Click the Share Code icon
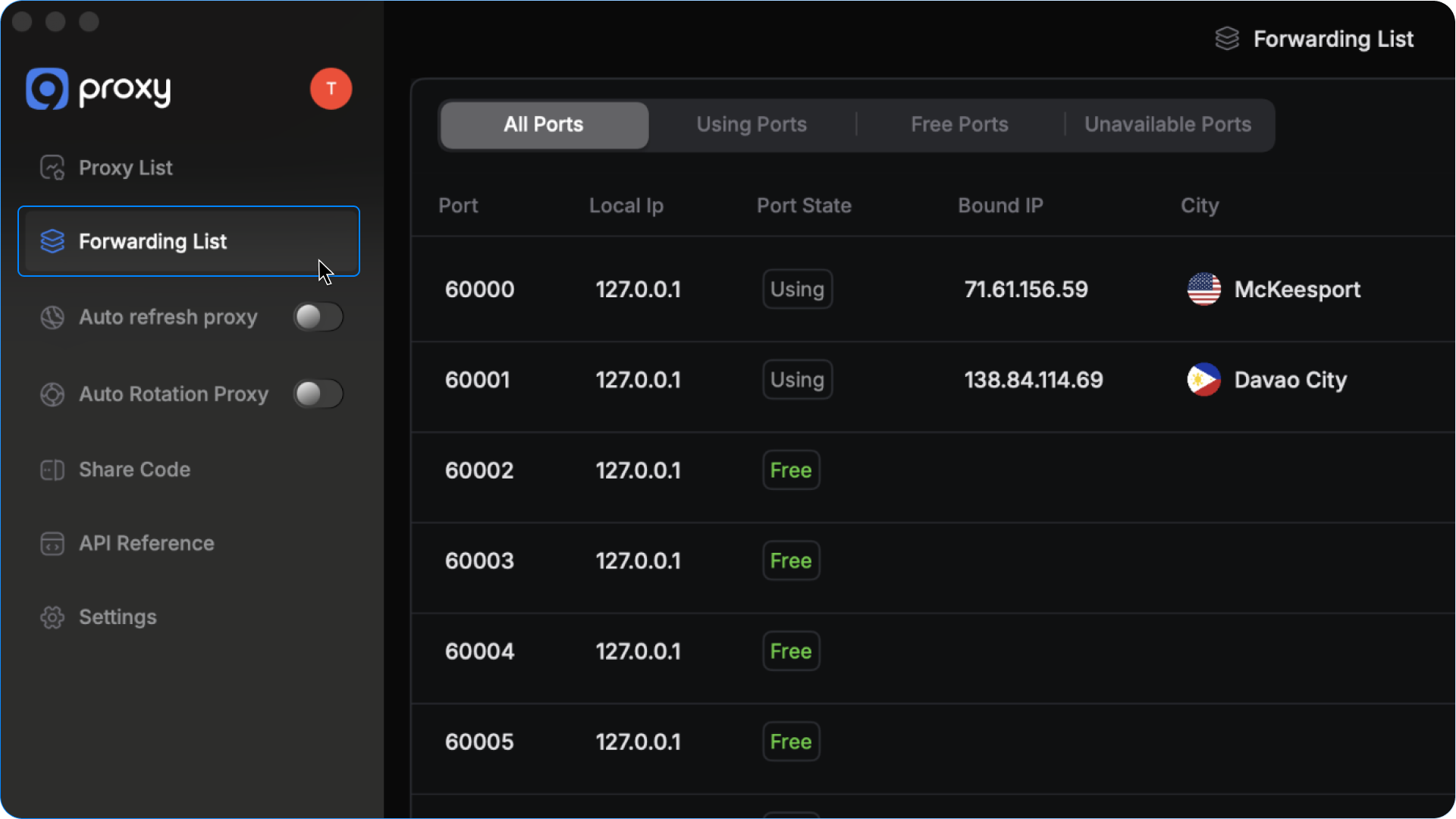1456x819 pixels. [x=52, y=469]
